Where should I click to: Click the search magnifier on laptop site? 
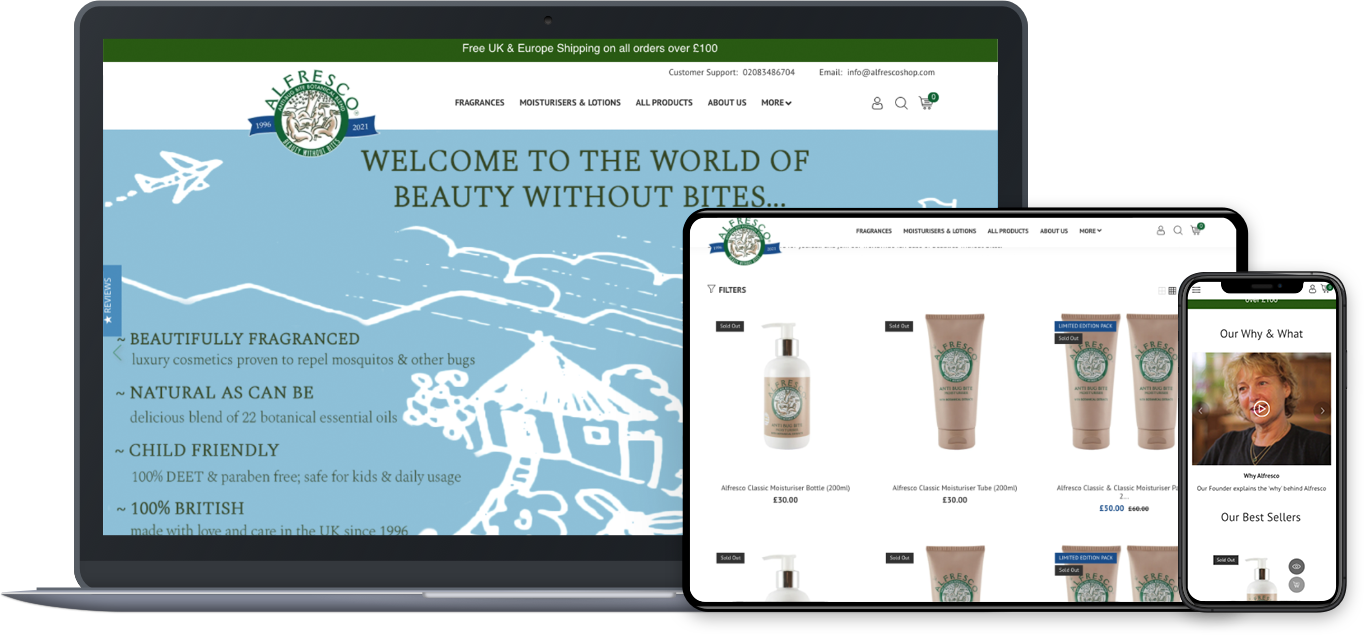tap(901, 103)
